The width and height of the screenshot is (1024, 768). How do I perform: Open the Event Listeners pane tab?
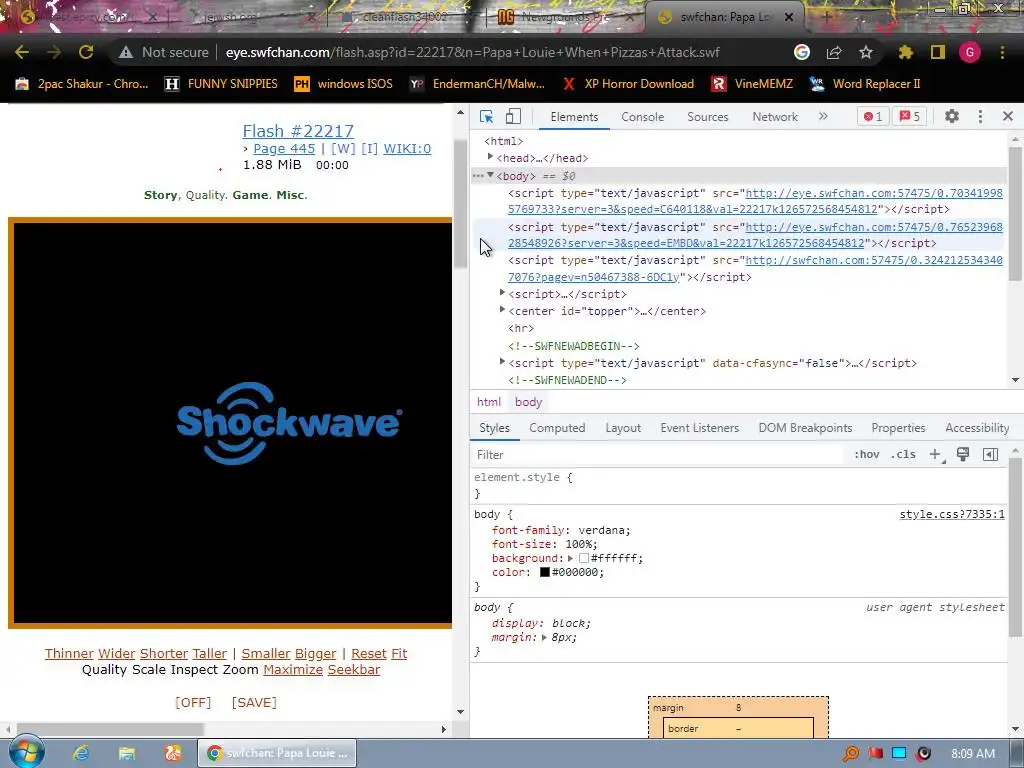point(699,428)
